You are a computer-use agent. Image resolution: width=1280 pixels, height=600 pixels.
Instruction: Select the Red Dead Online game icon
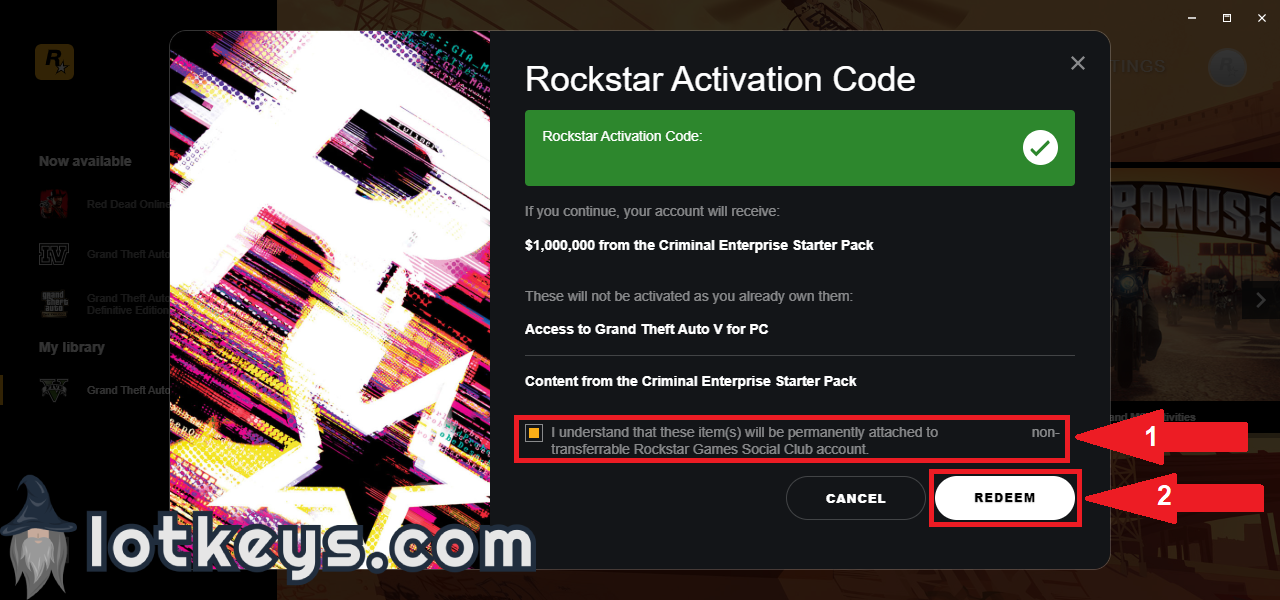(x=53, y=204)
